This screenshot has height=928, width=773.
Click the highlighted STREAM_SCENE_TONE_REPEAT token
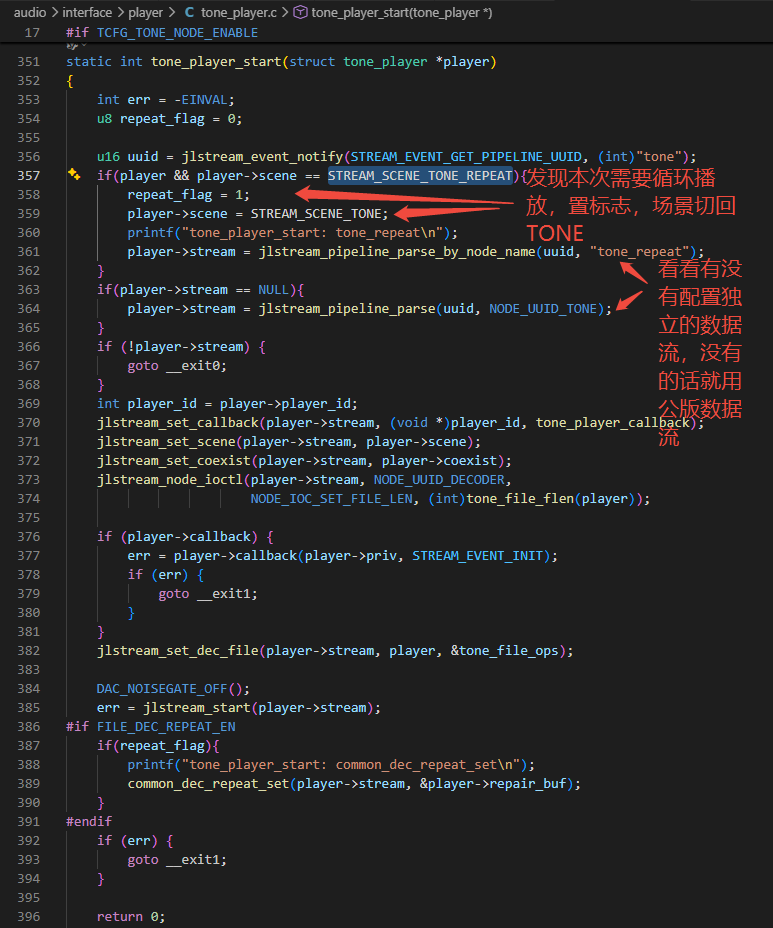(x=420, y=176)
